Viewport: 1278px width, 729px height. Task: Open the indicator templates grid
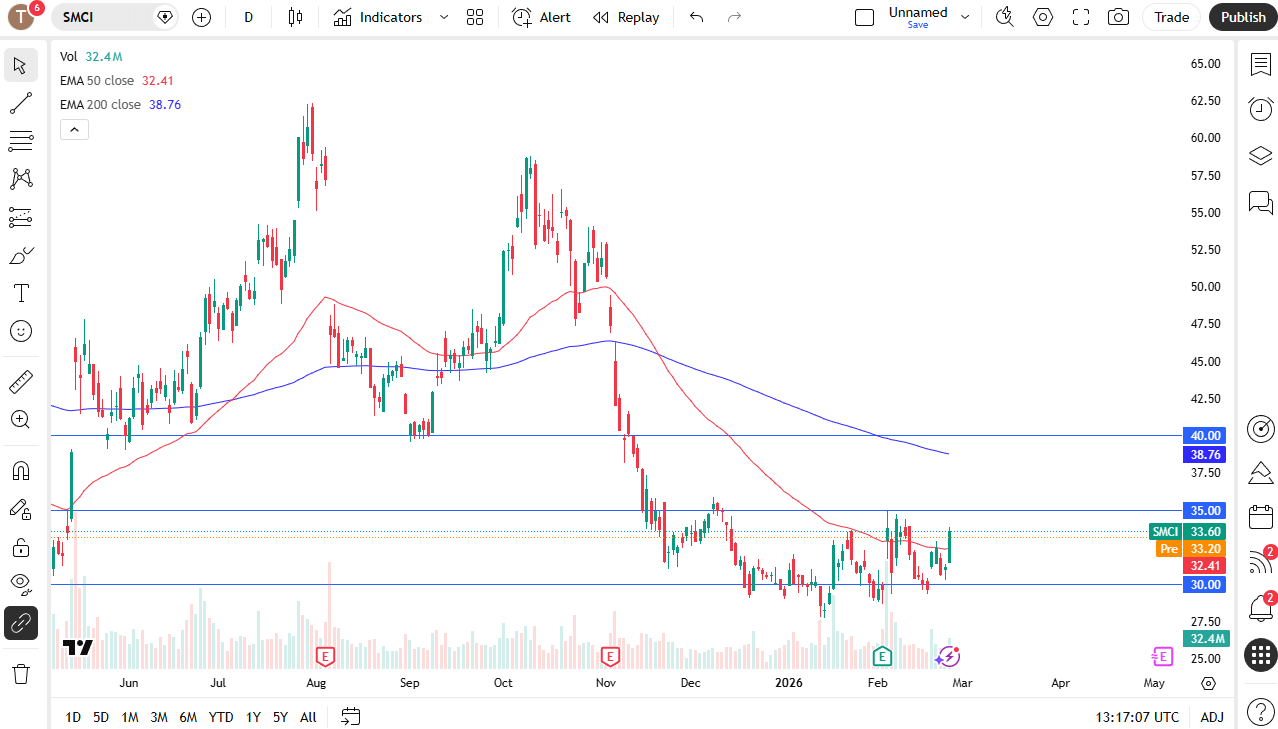(475, 17)
